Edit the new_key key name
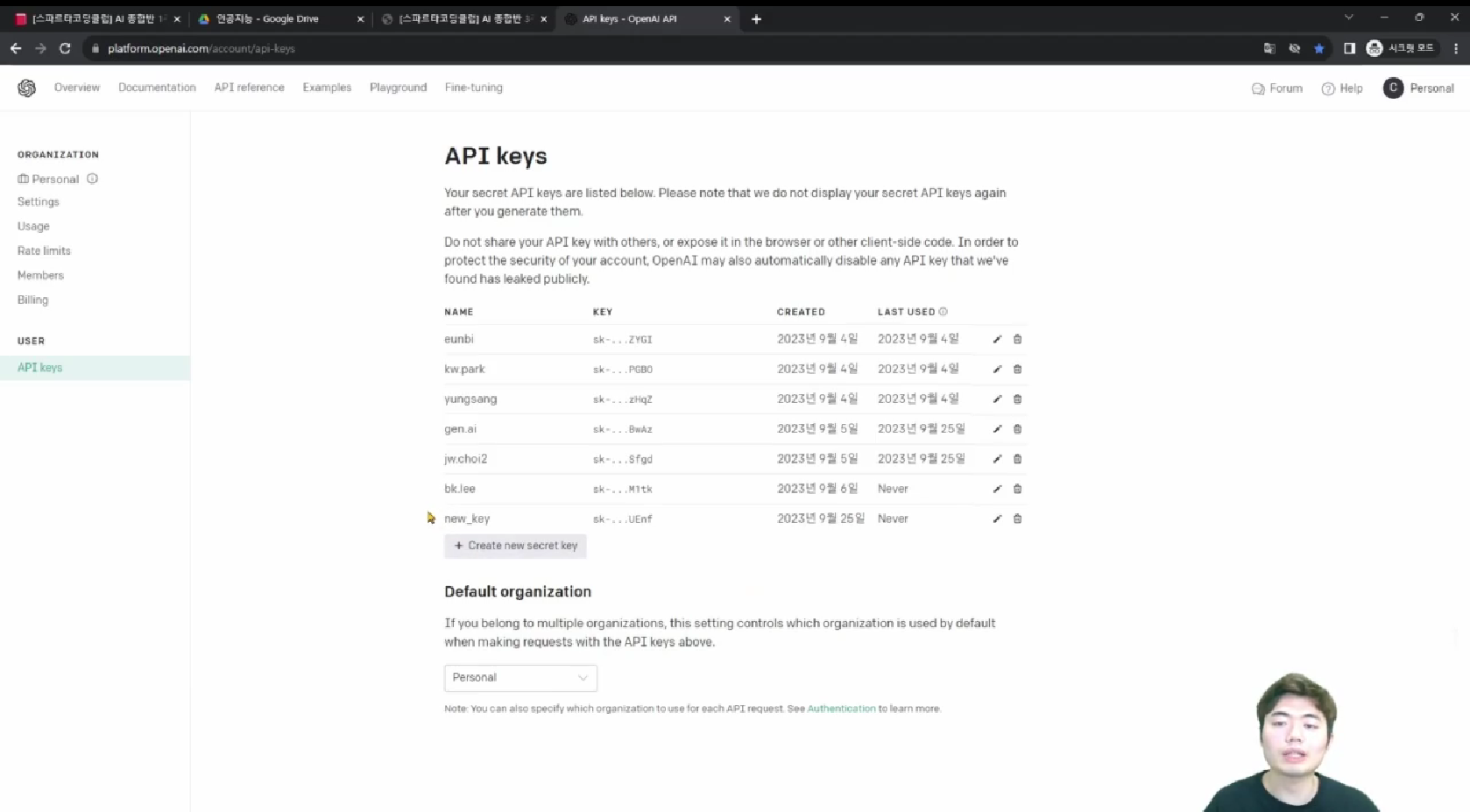The width and height of the screenshot is (1470, 812). pyautogui.click(x=997, y=519)
